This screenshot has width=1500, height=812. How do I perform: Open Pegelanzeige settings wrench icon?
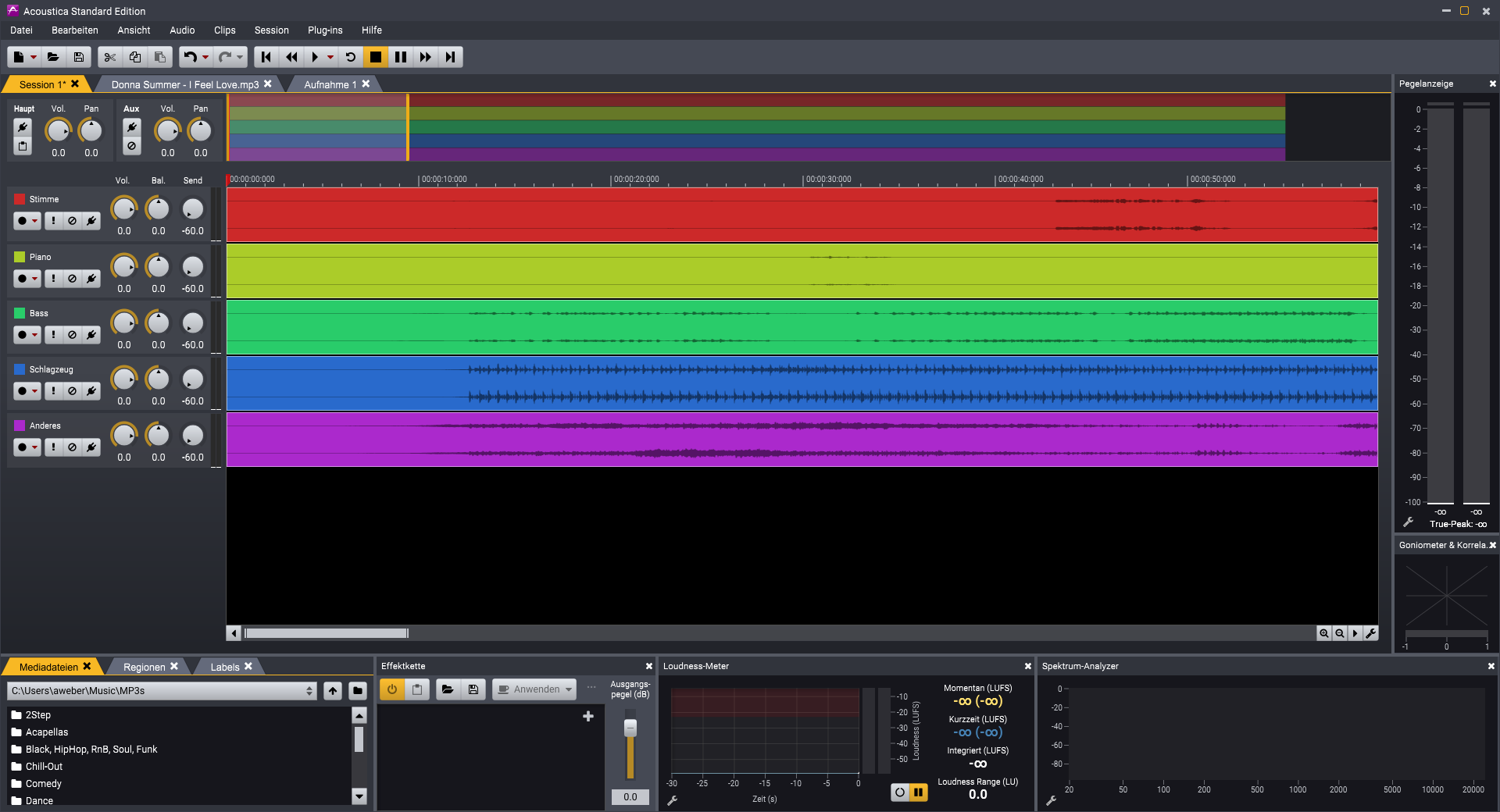pos(1409,522)
